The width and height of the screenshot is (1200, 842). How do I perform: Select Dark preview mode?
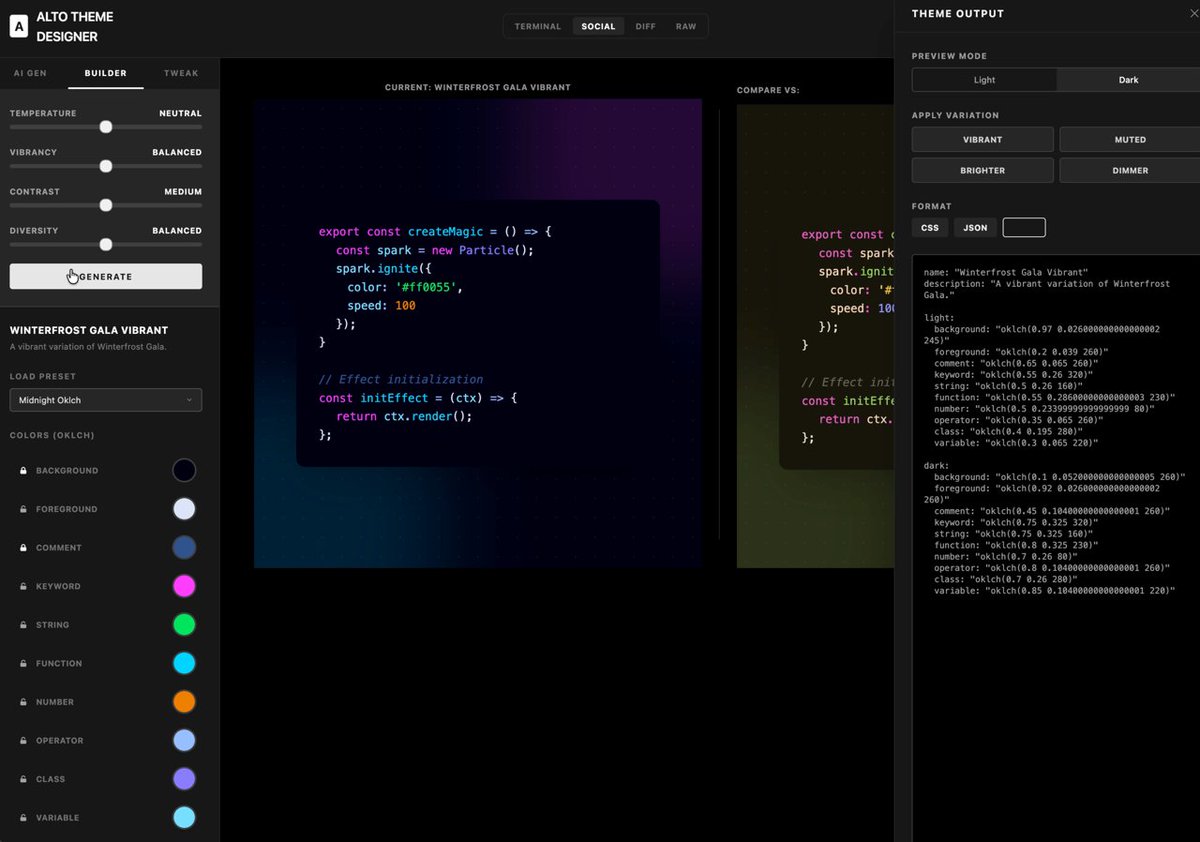[x=1128, y=80]
